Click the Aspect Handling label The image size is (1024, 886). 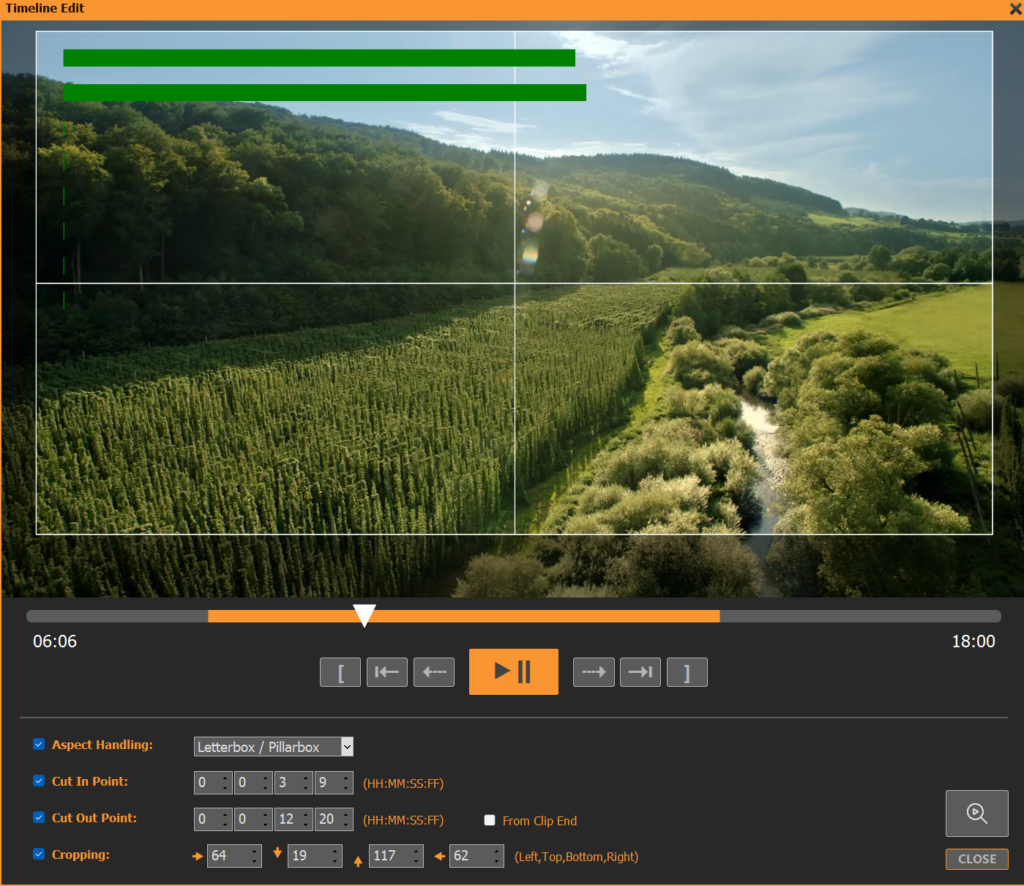(103, 744)
